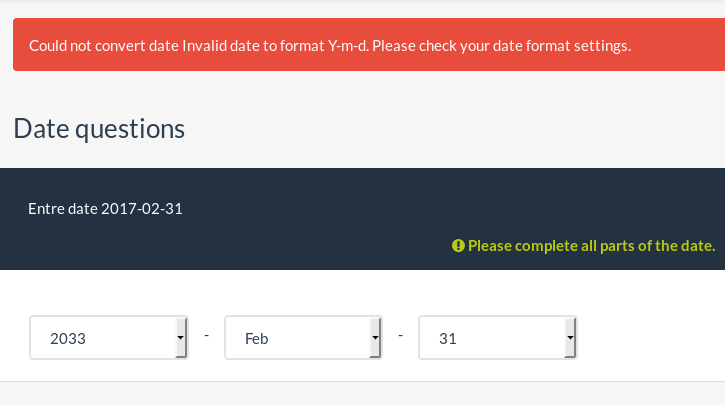Click the date "2017-02-31" in the question

click(x=142, y=209)
